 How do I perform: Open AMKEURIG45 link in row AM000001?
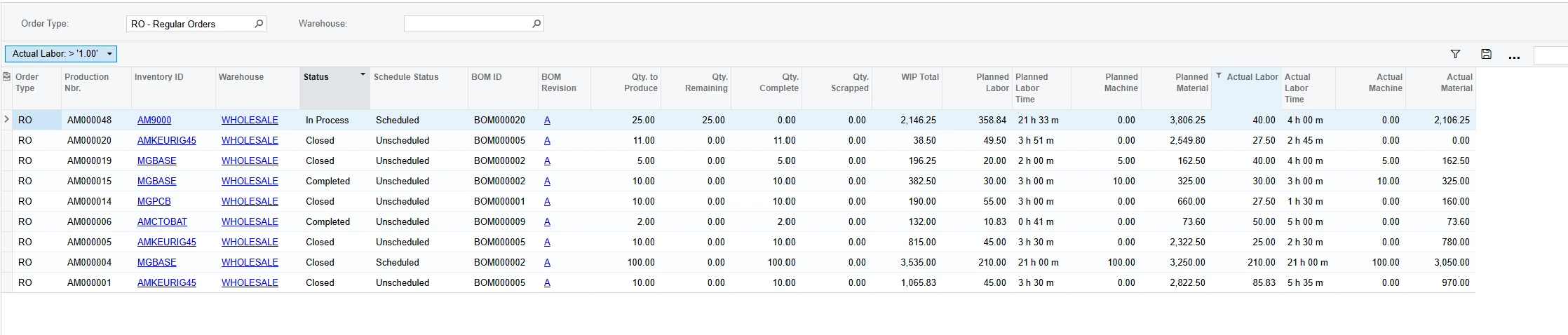pyautogui.click(x=167, y=282)
